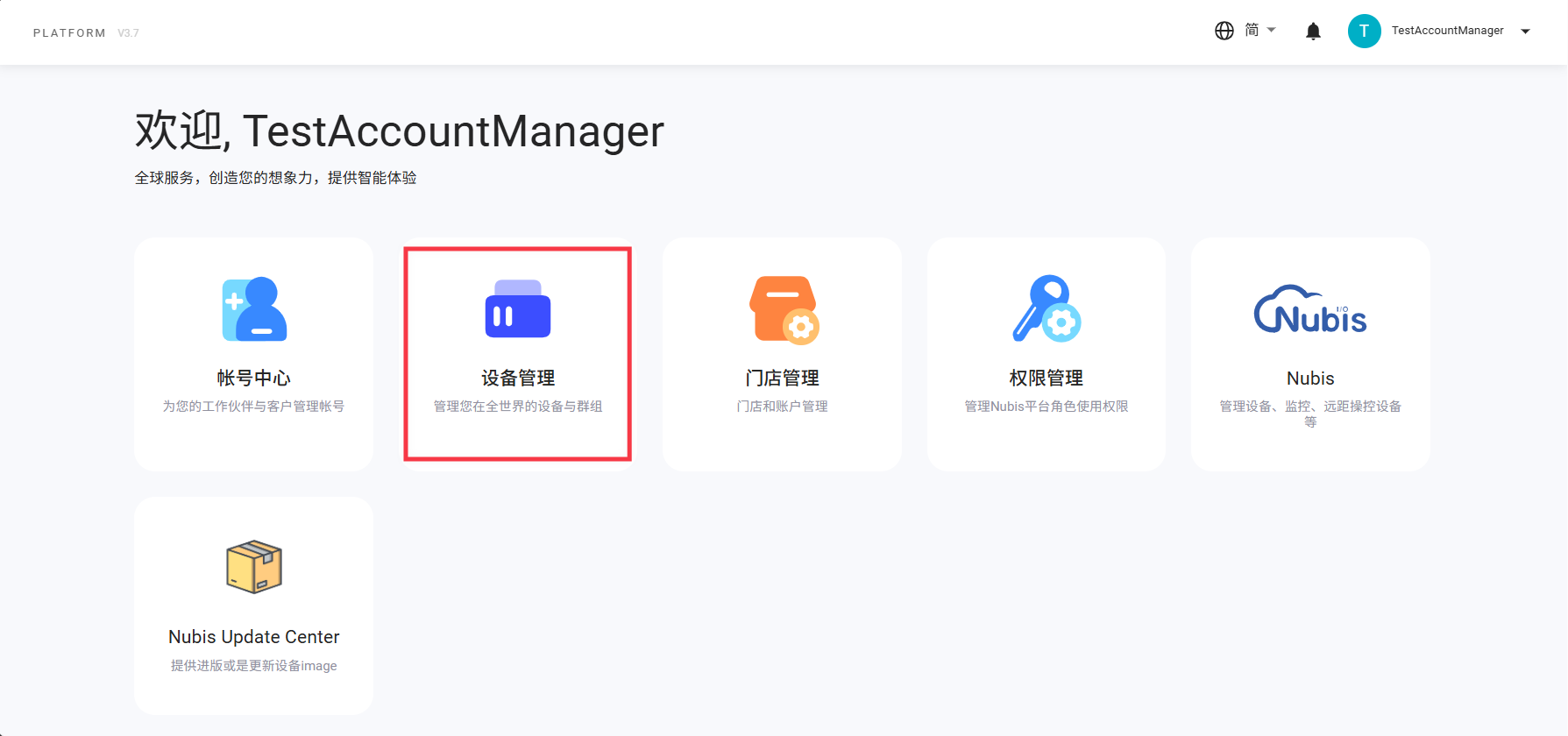Click the PLATFORM logo text
Image resolution: width=1568 pixels, height=736 pixels.
(69, 33)
